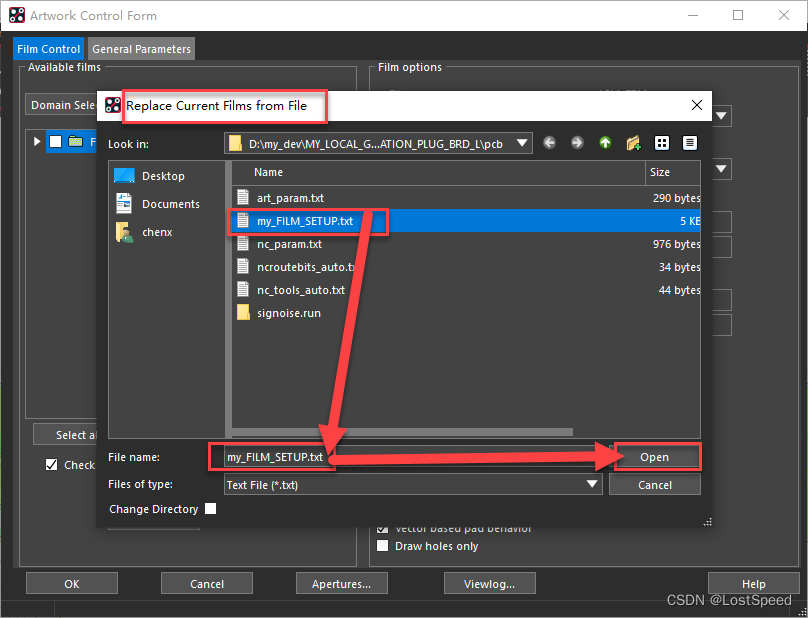The width and height of the screenshot is (808, 618).
Task: Open the Files of type dropdown
Action: [x=592, y=485]
